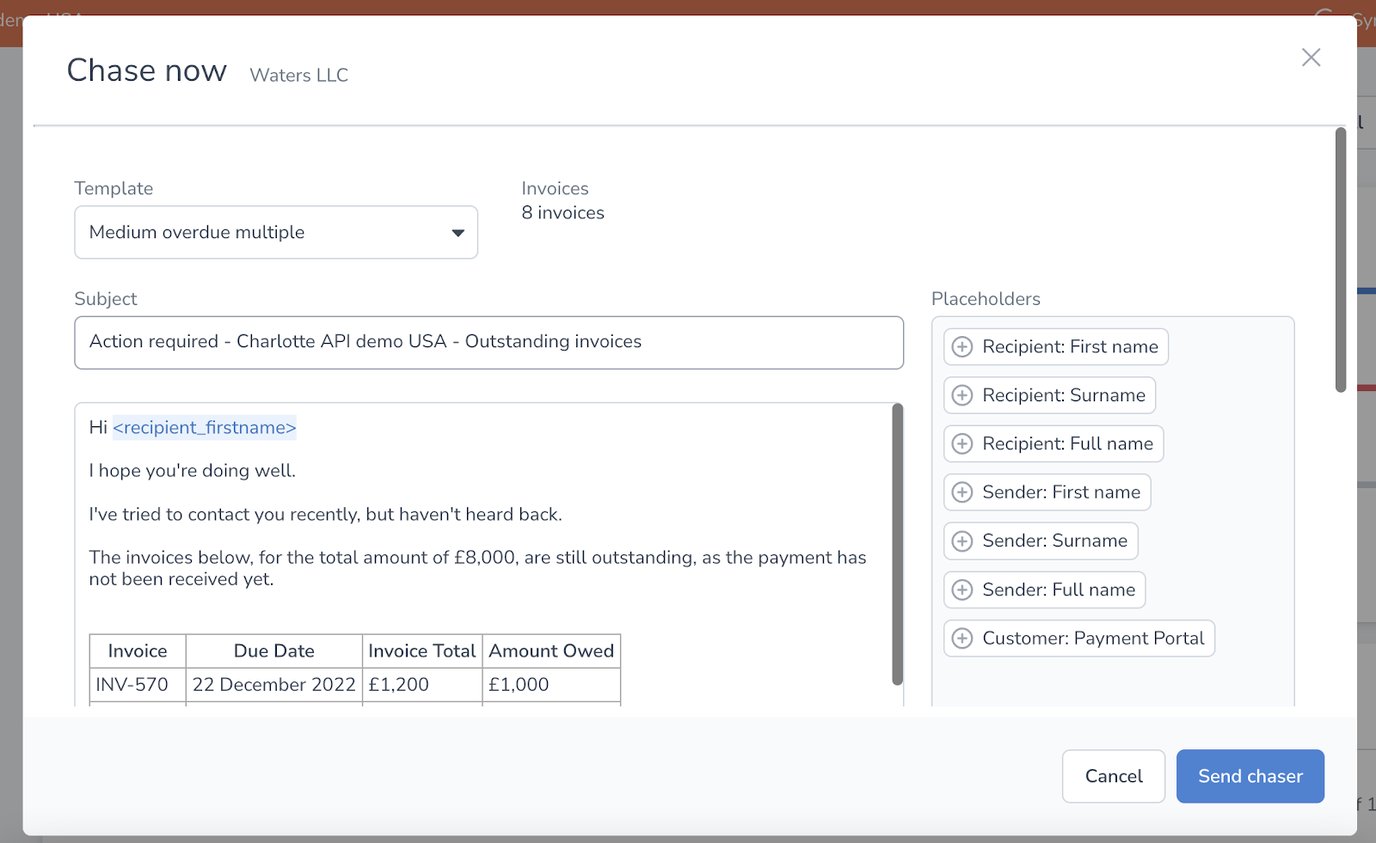Open the Template dropdown showing Medium overdue multiple
The image size is (1376, 843).
tap(276, 231)
